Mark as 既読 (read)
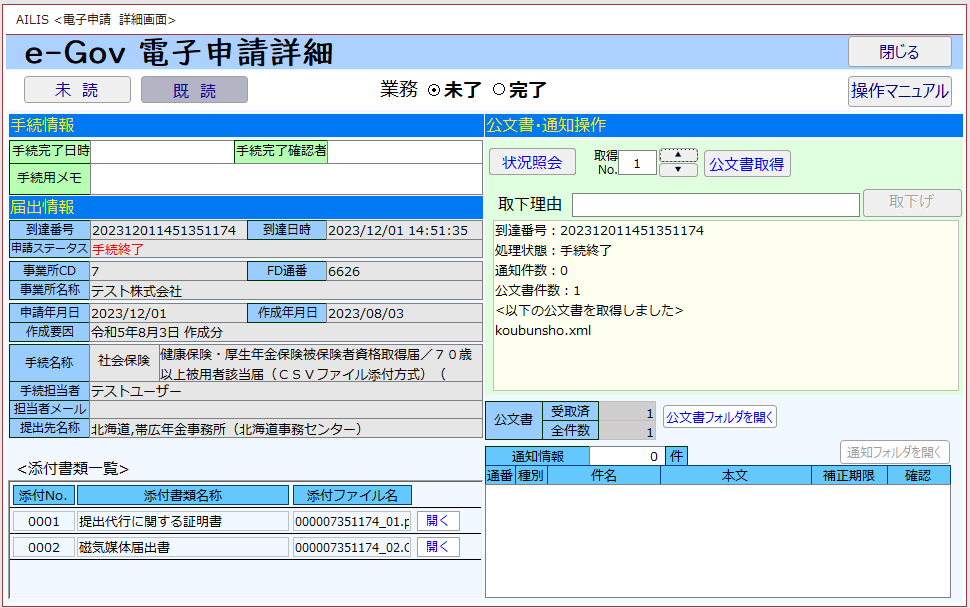970x608 pixels. click(x=194, y=90)
